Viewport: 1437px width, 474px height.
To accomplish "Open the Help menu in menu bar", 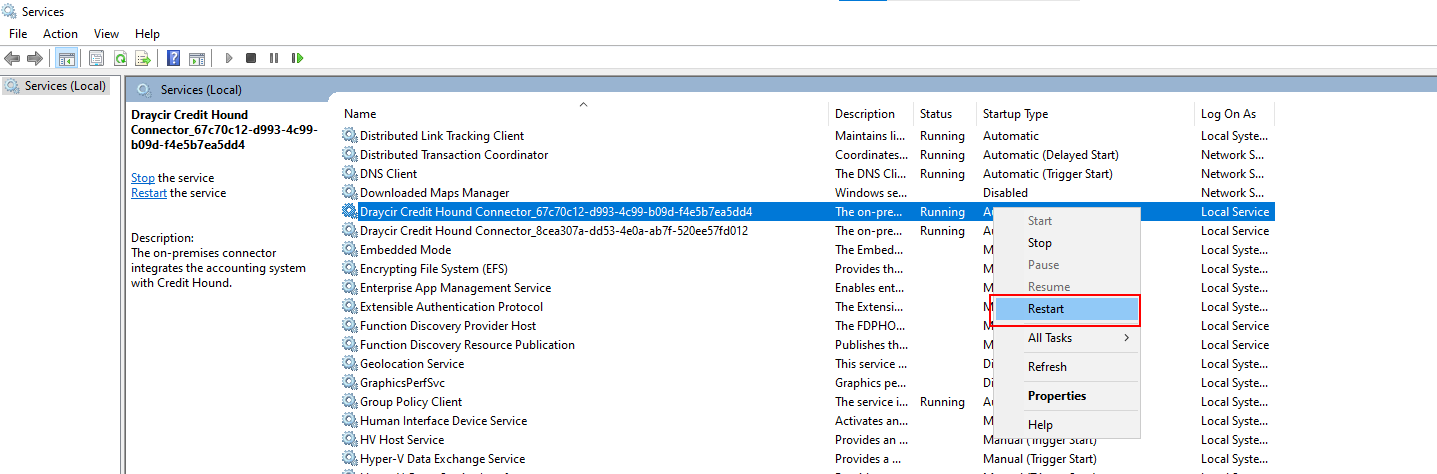I will click(147, 34).
